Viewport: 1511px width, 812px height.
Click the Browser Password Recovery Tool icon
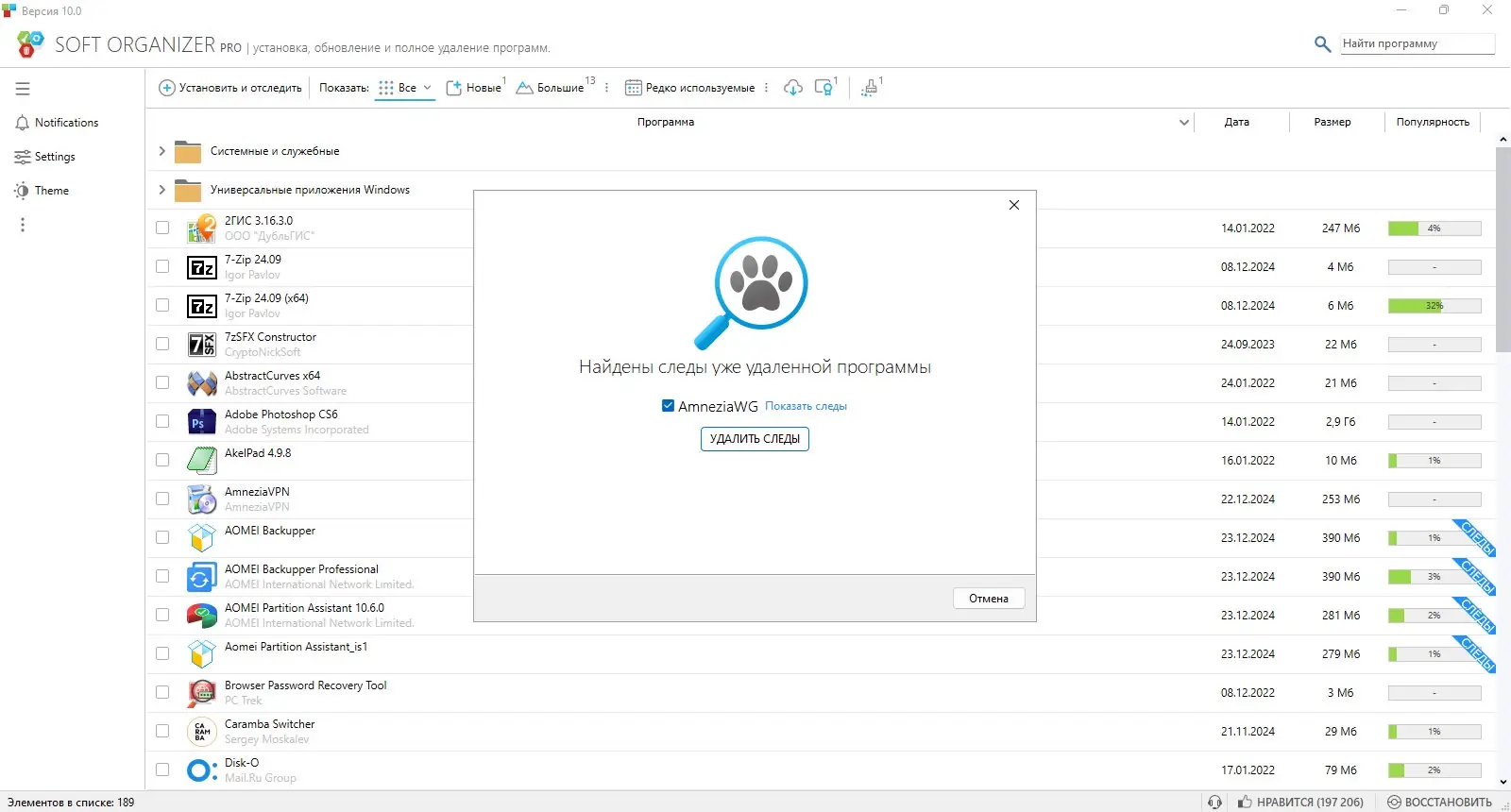(x=202, y=693)
